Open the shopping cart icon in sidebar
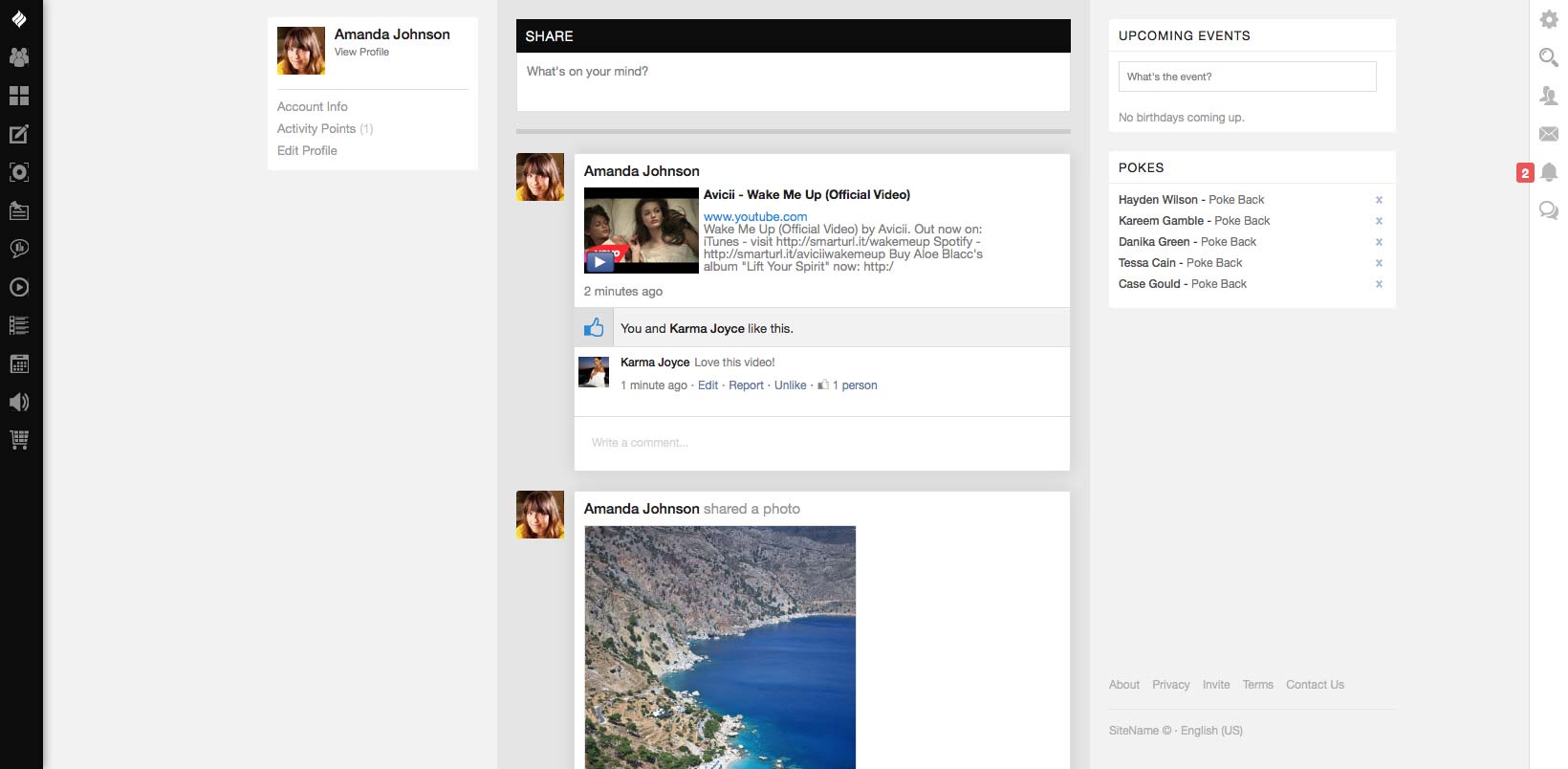This screenshot has height=769, width=1568. tap(19, 440)
